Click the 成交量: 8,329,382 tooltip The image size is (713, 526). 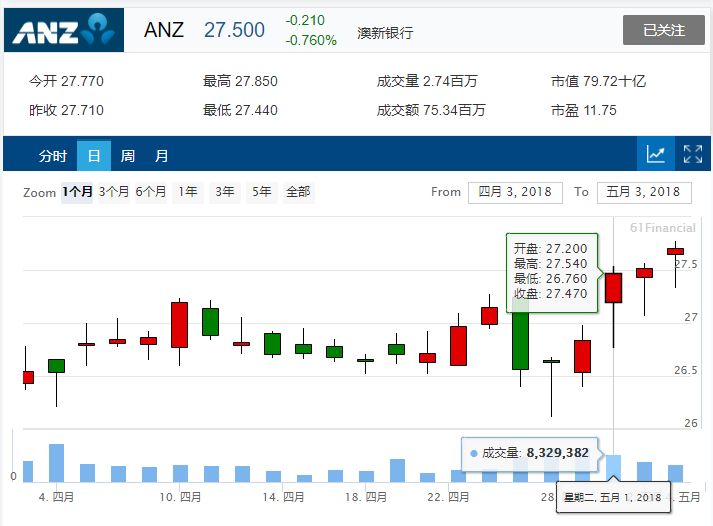[x=530, y=453]
